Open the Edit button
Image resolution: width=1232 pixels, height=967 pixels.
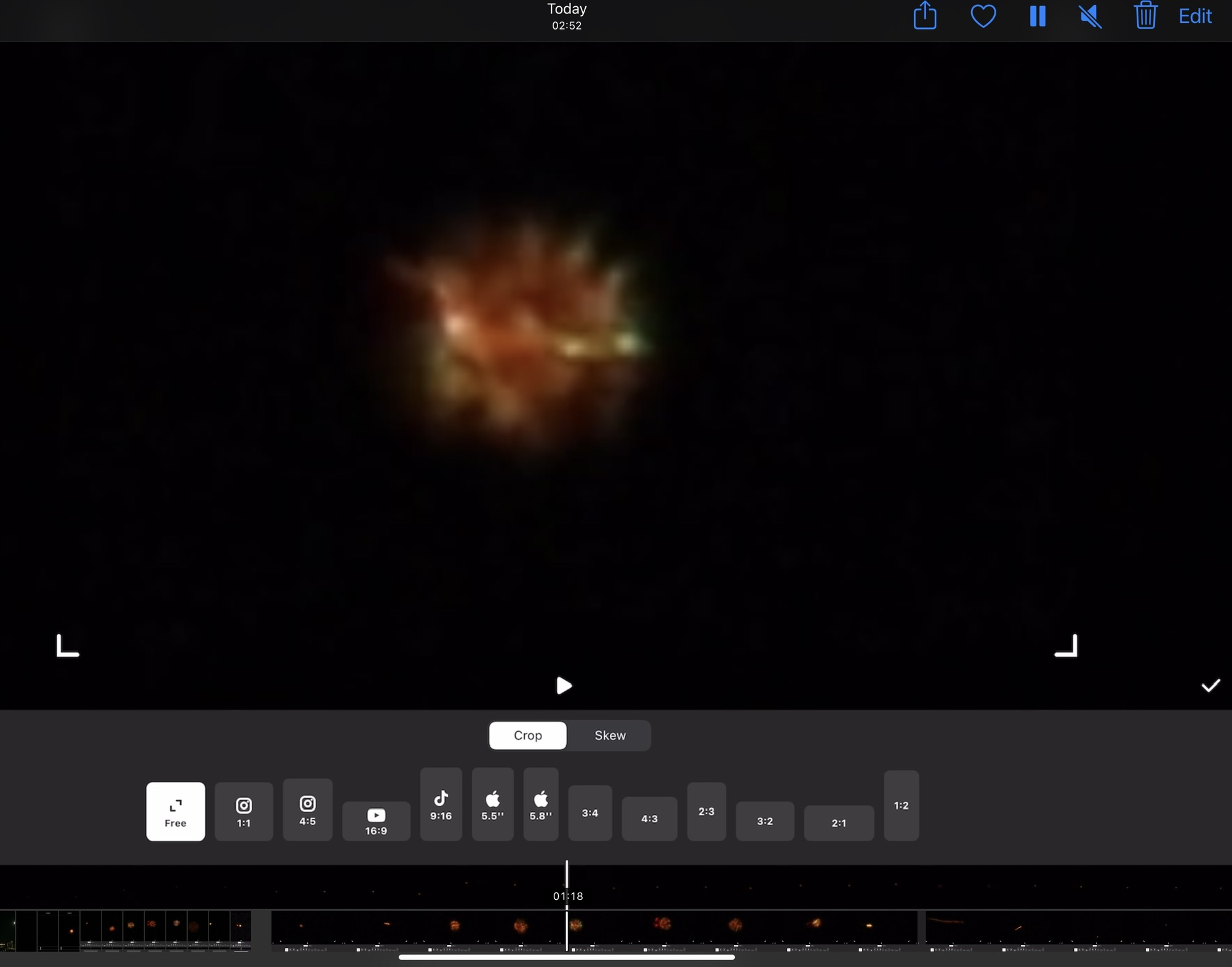(x=1194, y=16)
